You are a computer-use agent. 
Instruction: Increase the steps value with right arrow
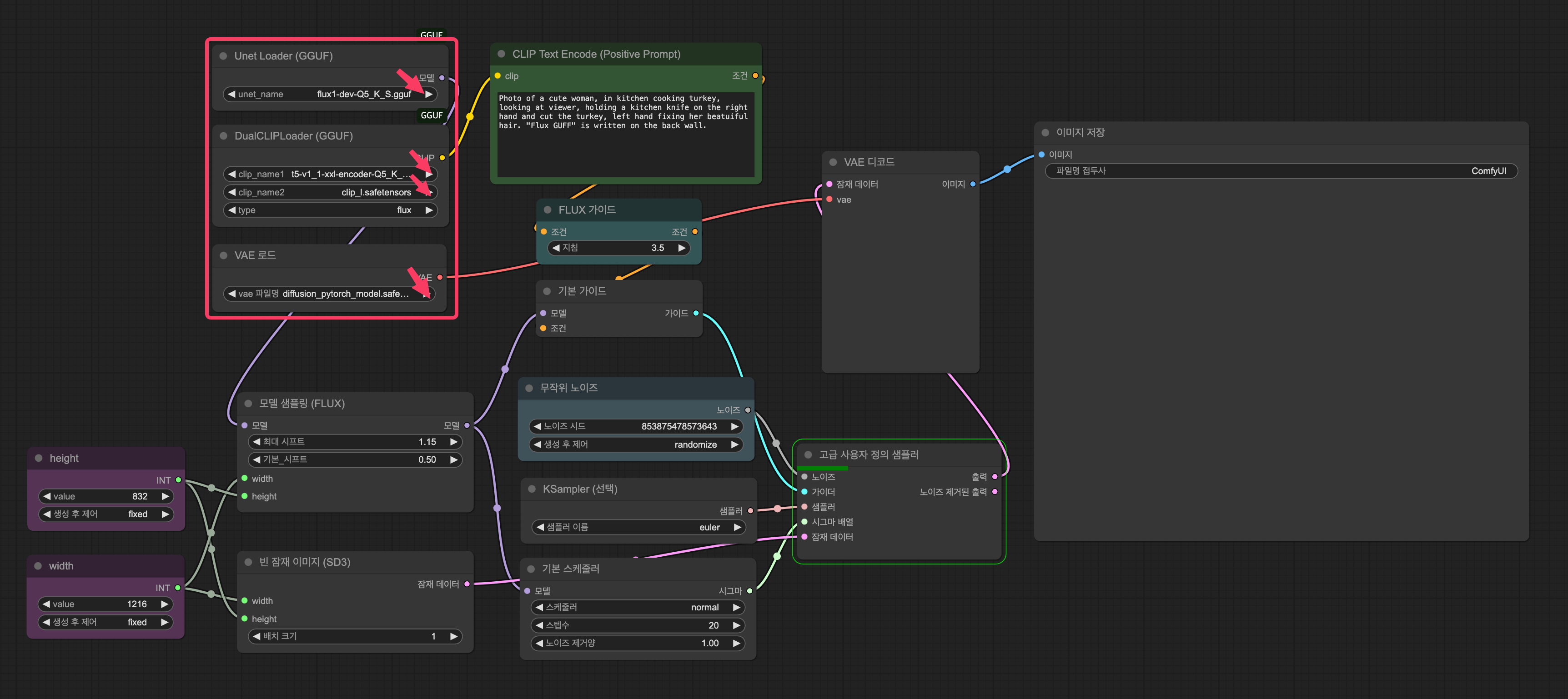(x=737, y=625)
